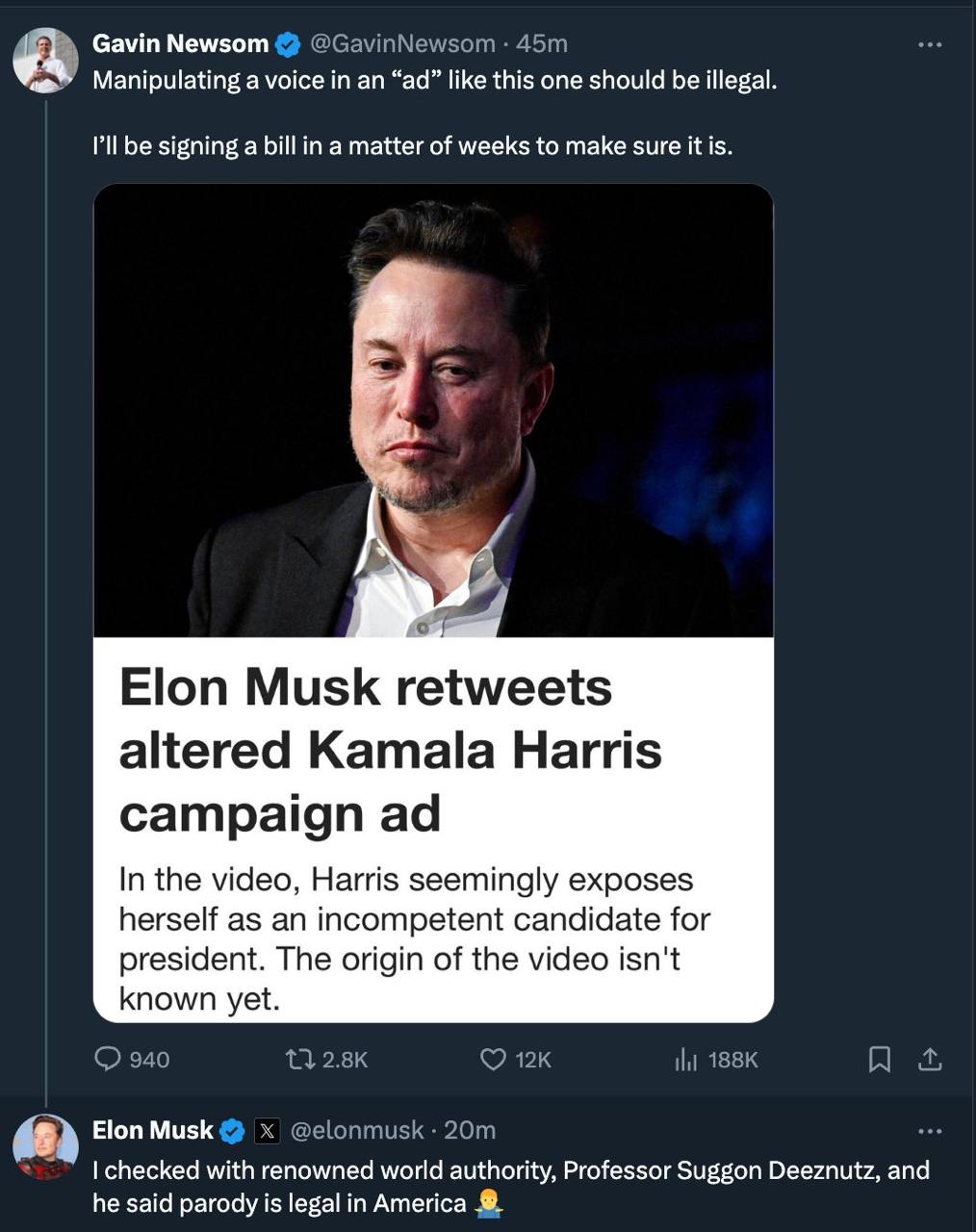Open Gavin Newsom's profile picture
Viewport: 976px width, 1232px height.
(x=45, y=61)
